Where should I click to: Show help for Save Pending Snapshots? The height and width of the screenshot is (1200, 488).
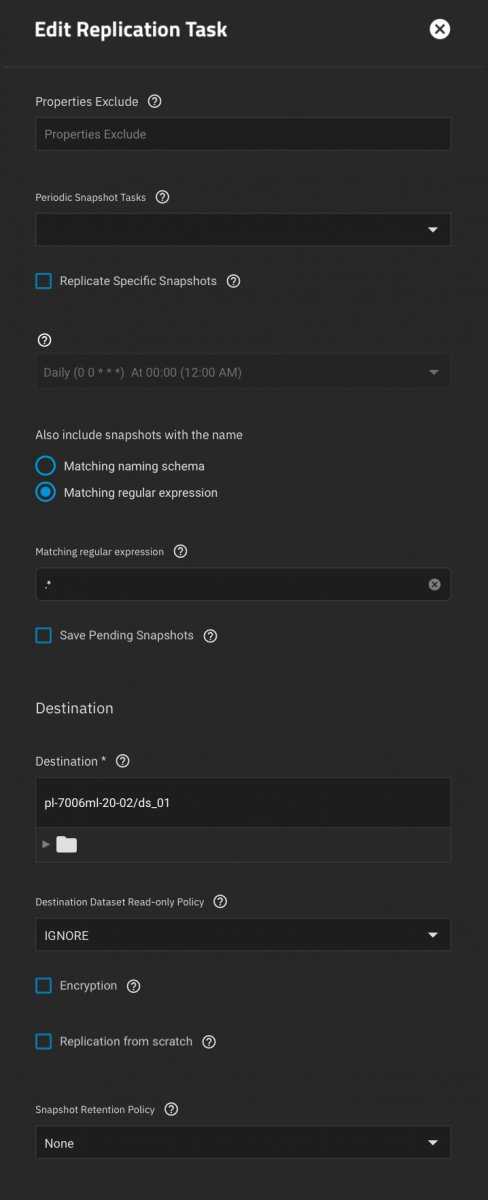210,636
